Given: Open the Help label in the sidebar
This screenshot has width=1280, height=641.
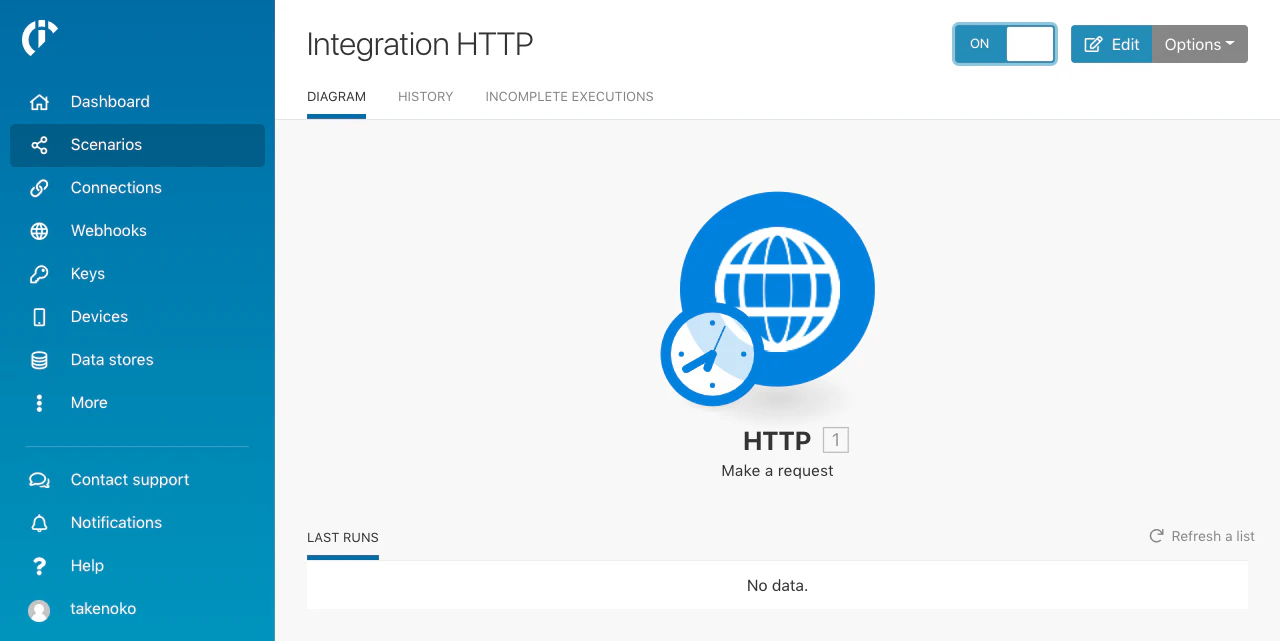Looking at the screenshot, I should [87, 566].
